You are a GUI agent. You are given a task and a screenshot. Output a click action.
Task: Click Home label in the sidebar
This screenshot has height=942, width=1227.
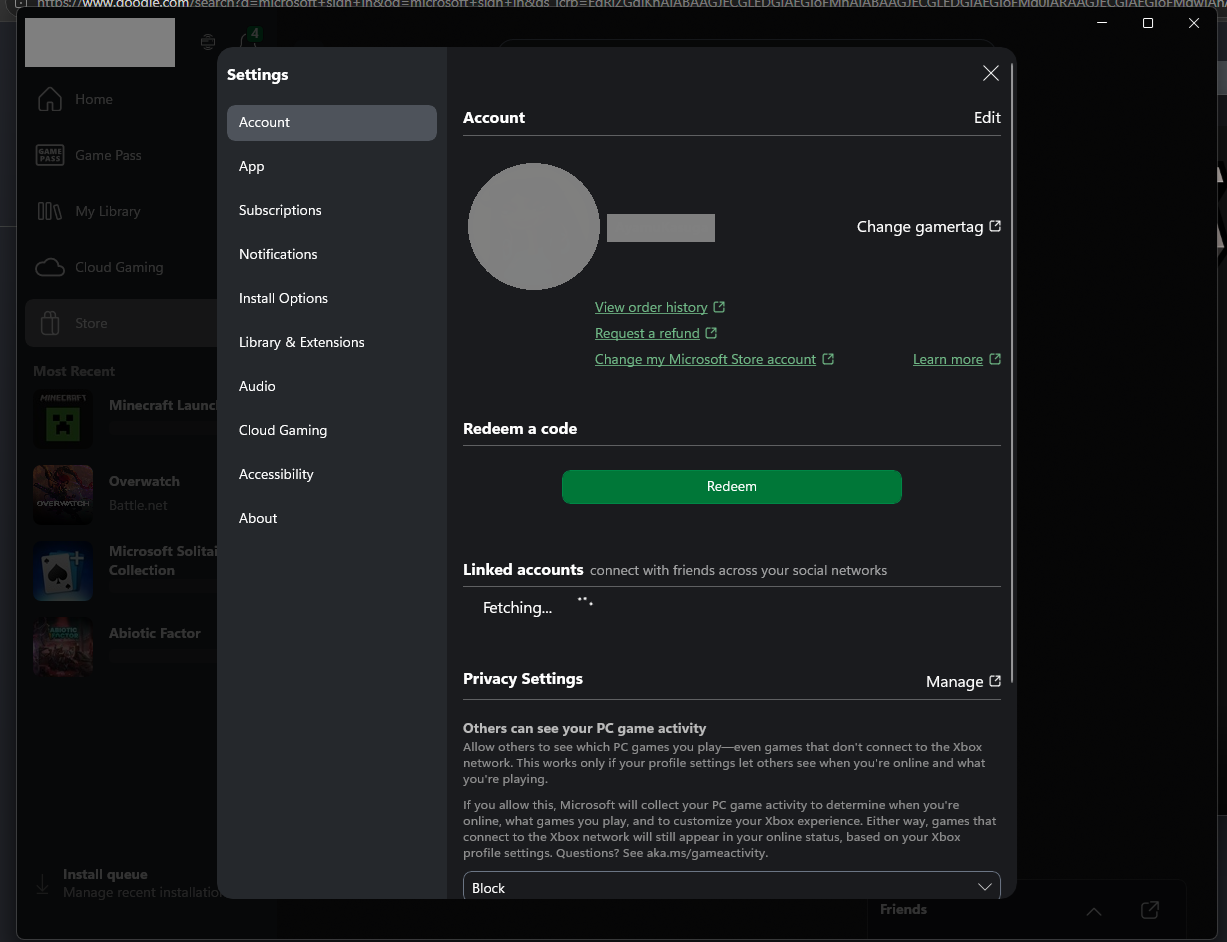94,99
